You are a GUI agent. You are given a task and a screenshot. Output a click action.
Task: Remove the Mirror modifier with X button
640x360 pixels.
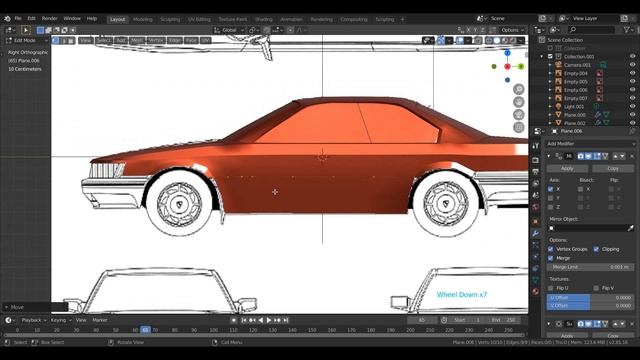coord(632,156)
